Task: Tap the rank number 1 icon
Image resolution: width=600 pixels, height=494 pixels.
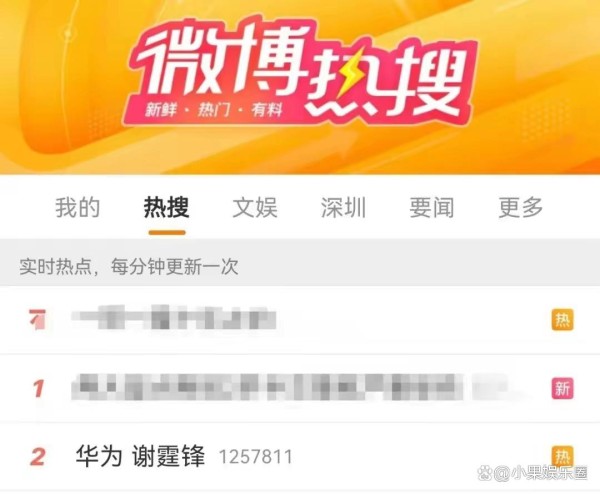Action: pos(38,388)
